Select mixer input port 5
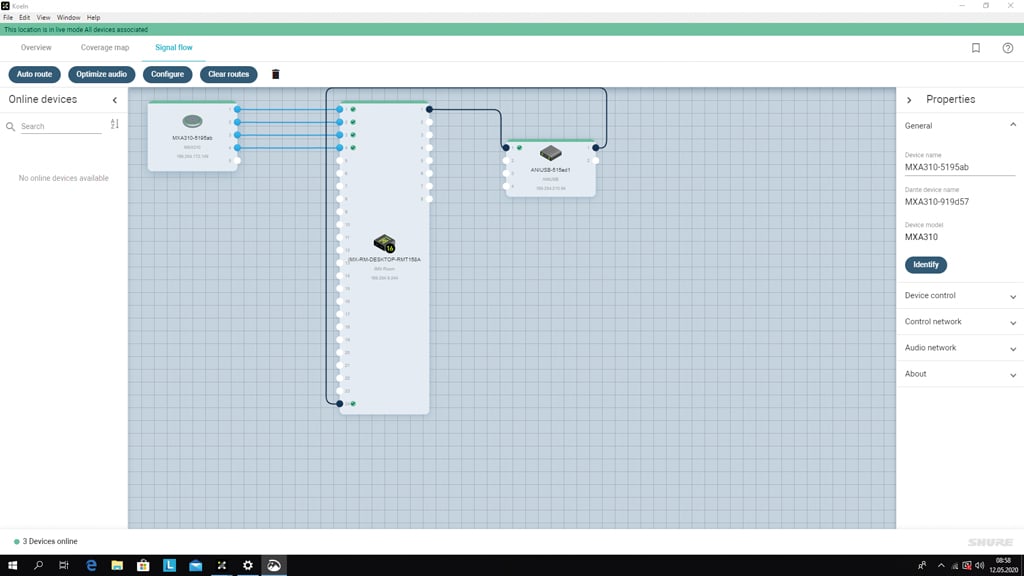This screenshot has height=576, width=1024. [x=340, y=161]
